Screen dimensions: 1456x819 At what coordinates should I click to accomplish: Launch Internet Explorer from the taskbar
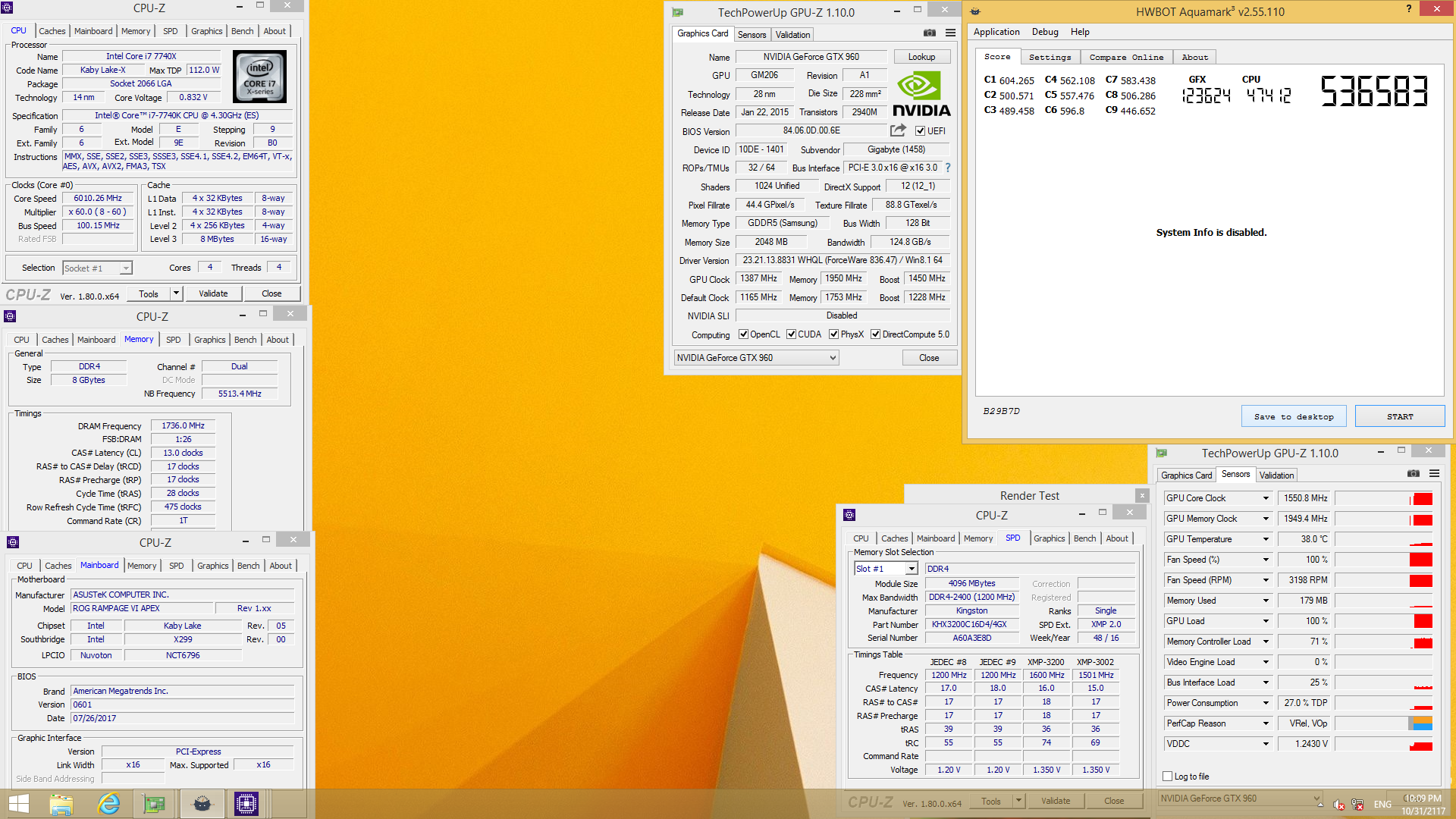pyautogui.click(x=109, y=804)
